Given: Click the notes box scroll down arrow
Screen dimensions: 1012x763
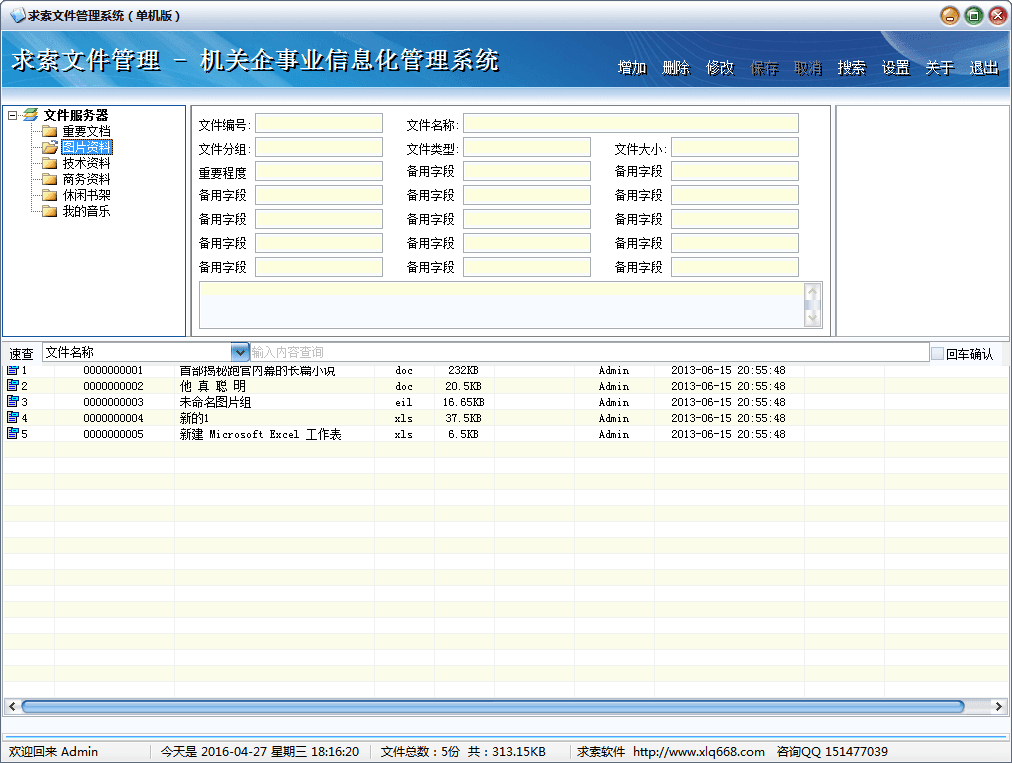Looking at the screenshot, I should [x=813, y=317].
